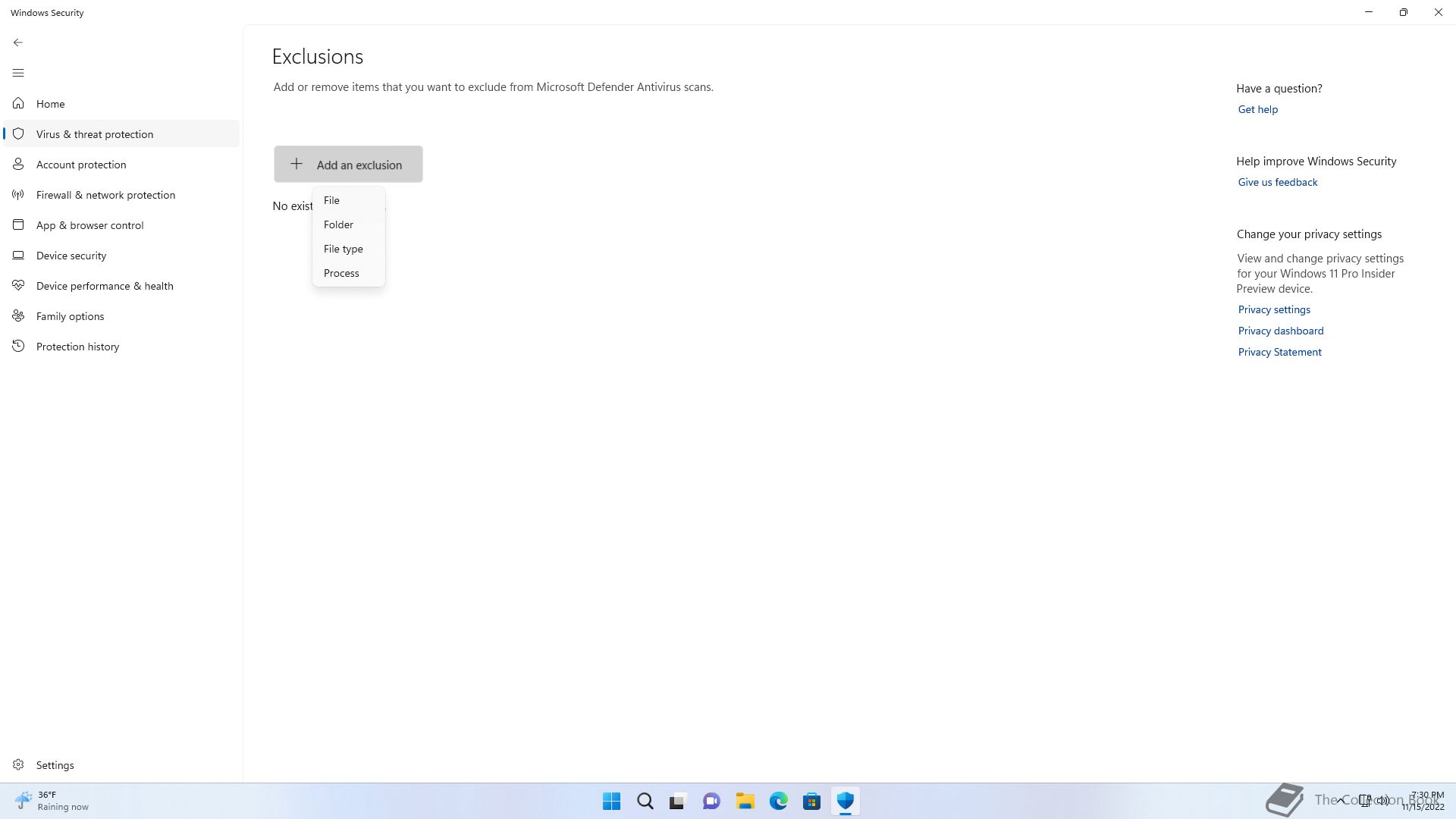
Task: Click the Virus & threat protection shield icon
Action: point(18,133)
